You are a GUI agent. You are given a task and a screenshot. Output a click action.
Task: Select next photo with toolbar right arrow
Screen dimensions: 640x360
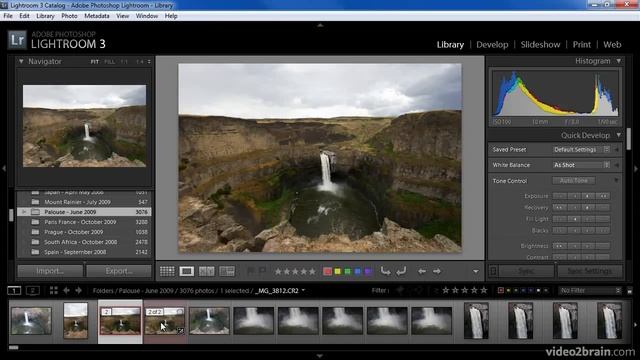coord(437,271)
